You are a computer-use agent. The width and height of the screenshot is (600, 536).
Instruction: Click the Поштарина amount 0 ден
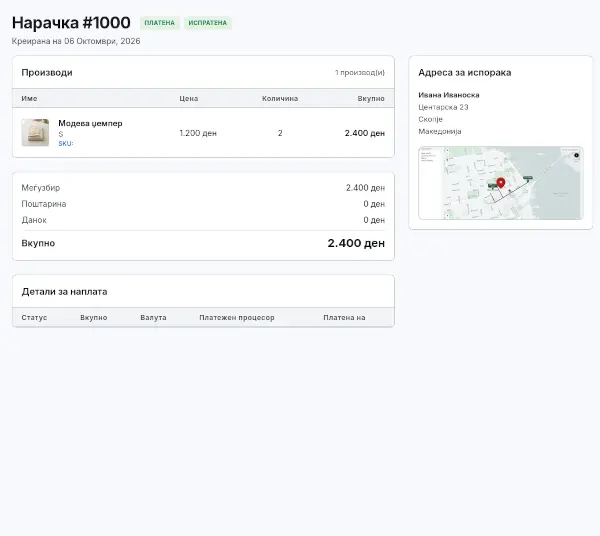(374, 204)
